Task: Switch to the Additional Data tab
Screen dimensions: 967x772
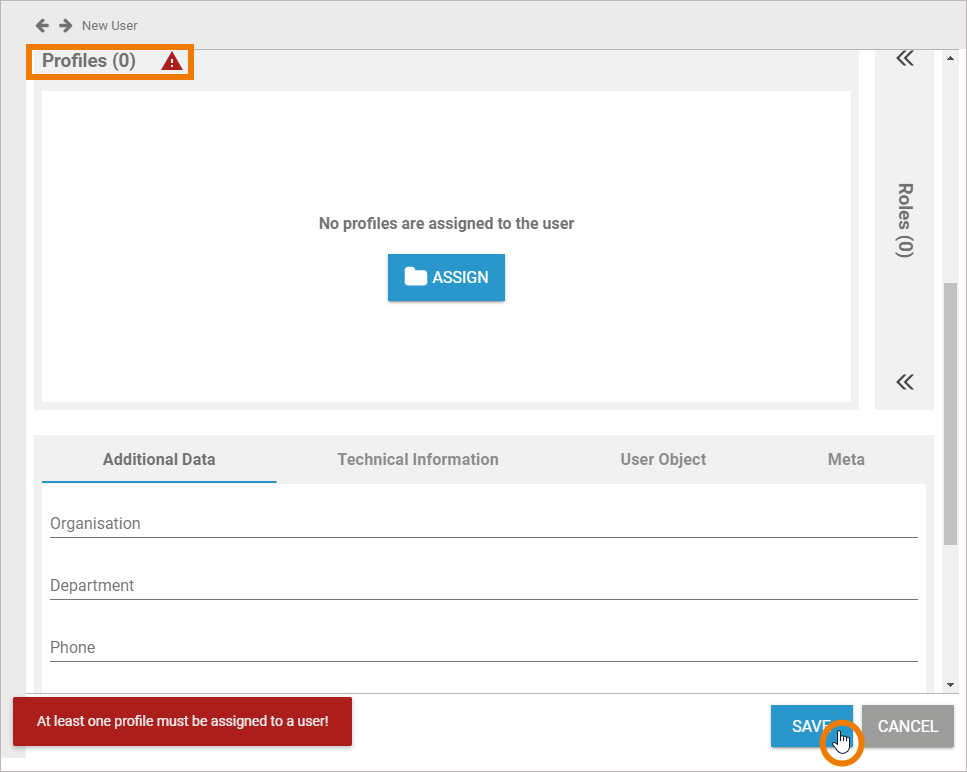Action: [158, 459]
